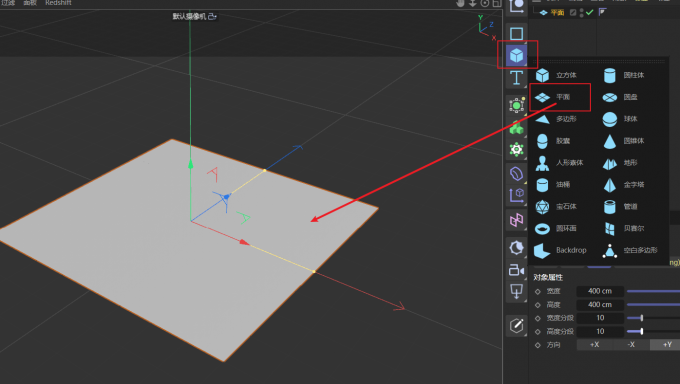Add a 管道 (Tube) primitive

coord(620,207)
